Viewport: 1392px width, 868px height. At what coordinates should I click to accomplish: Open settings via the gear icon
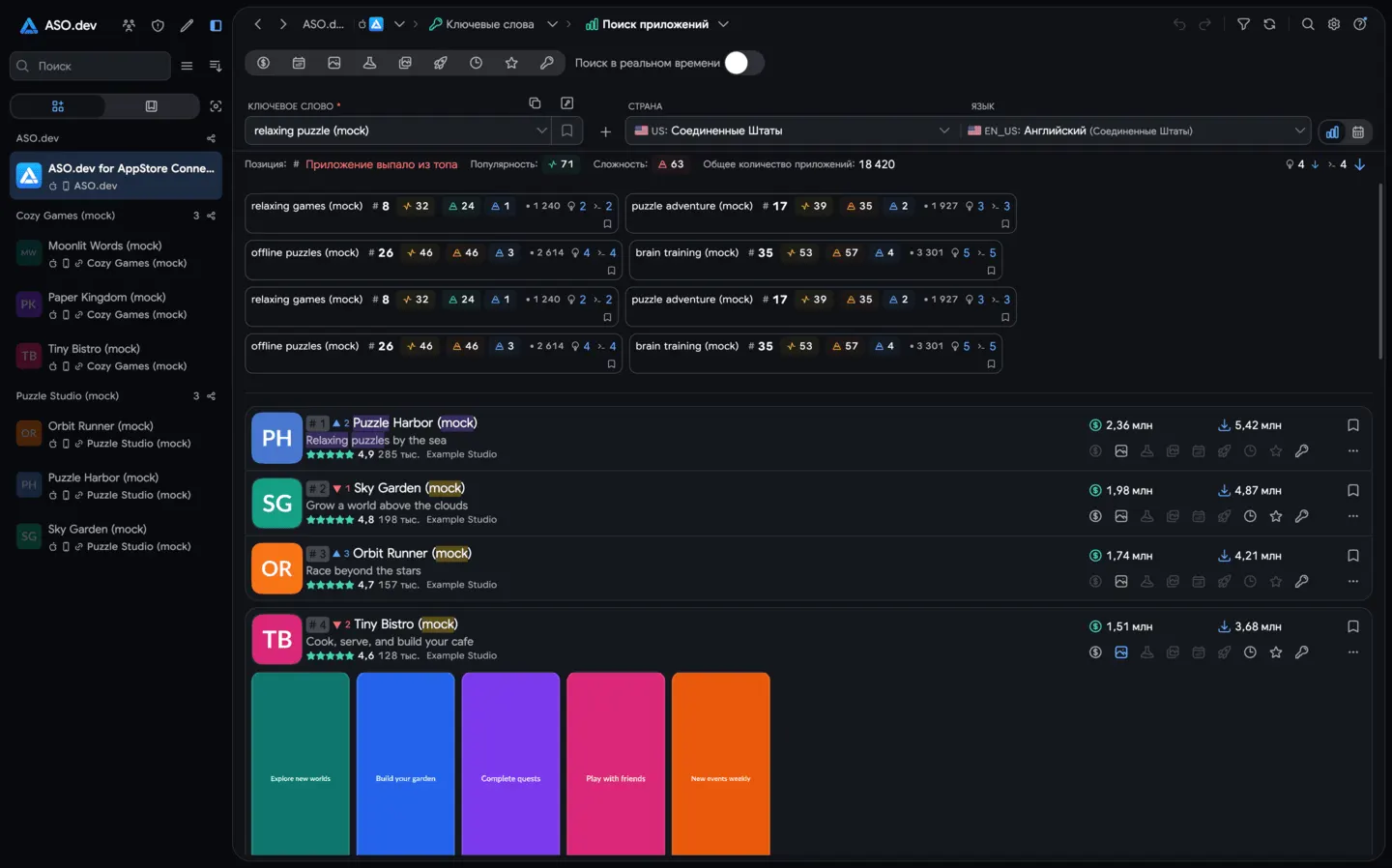click(1334, 24)
